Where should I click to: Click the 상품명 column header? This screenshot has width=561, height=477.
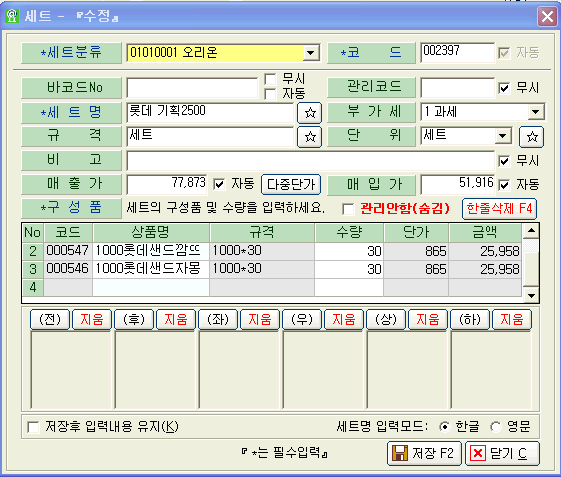pos(151,233)
